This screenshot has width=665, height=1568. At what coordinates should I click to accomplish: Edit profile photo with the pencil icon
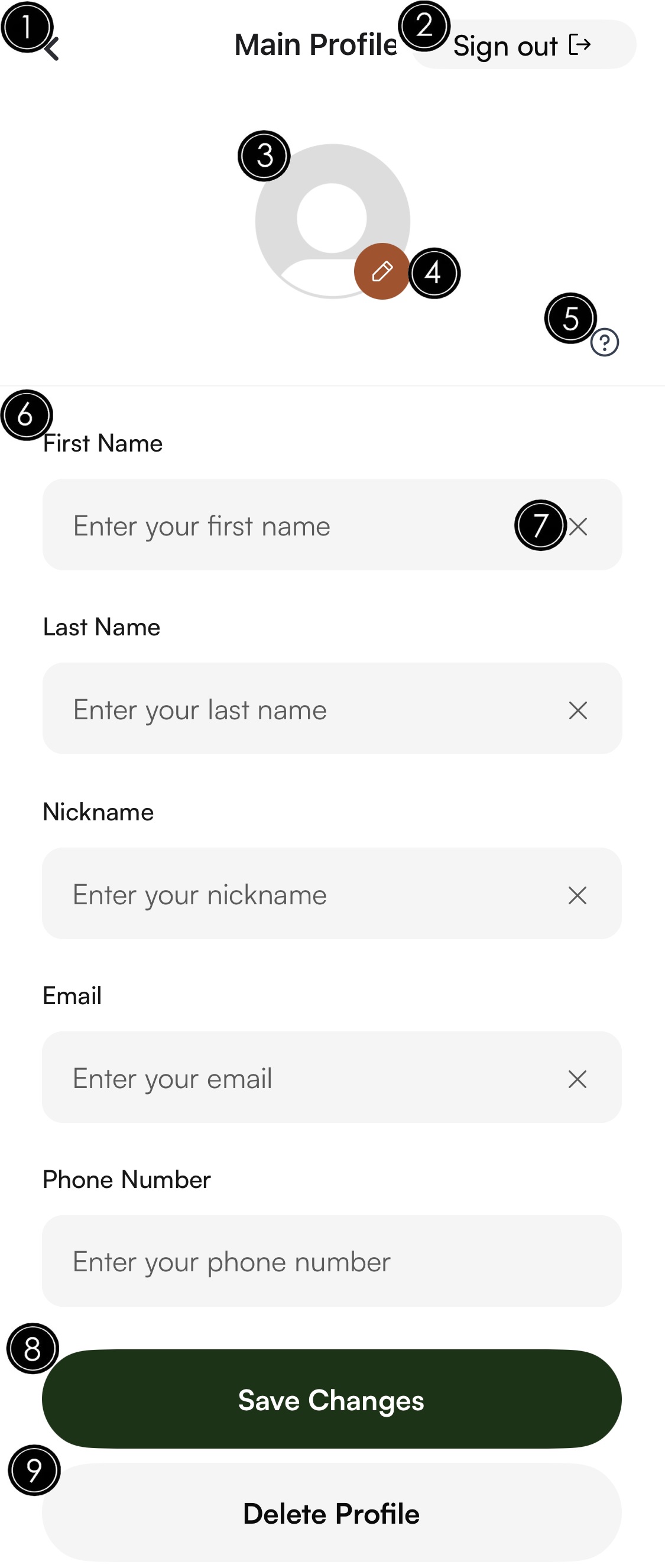[382, 271]
